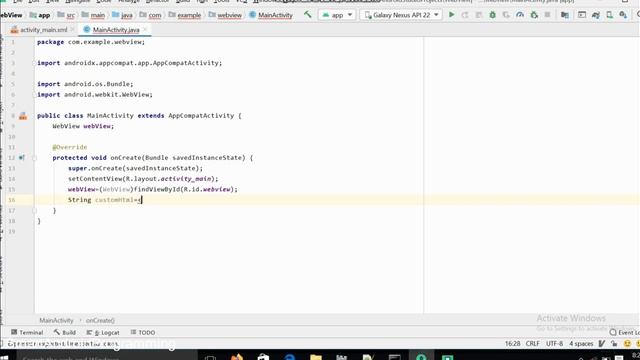640x360 pixels.
Task: Click the grayed Stop square icon
Action: coord(547,15)
